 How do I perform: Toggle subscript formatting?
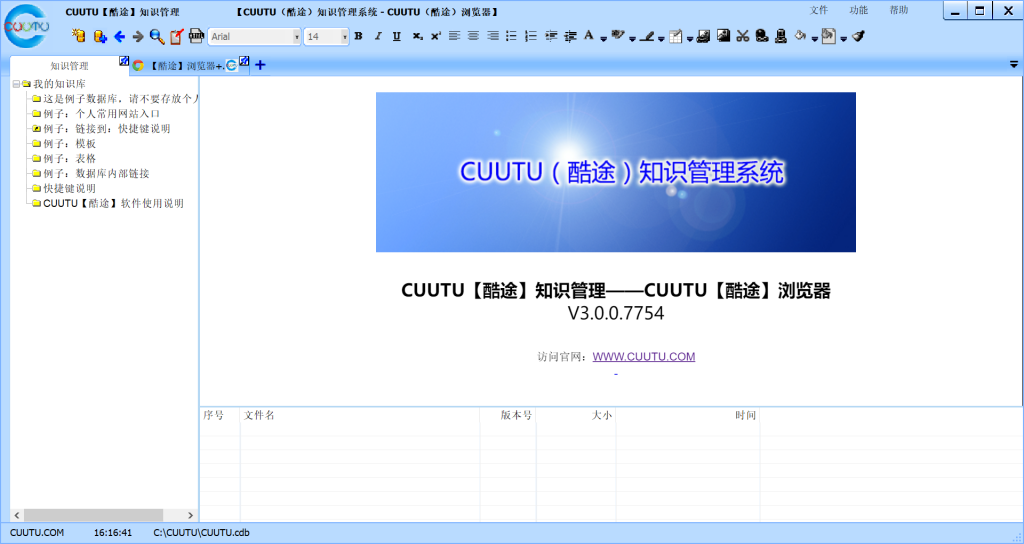pyautogui.click(x=417, y=37)
